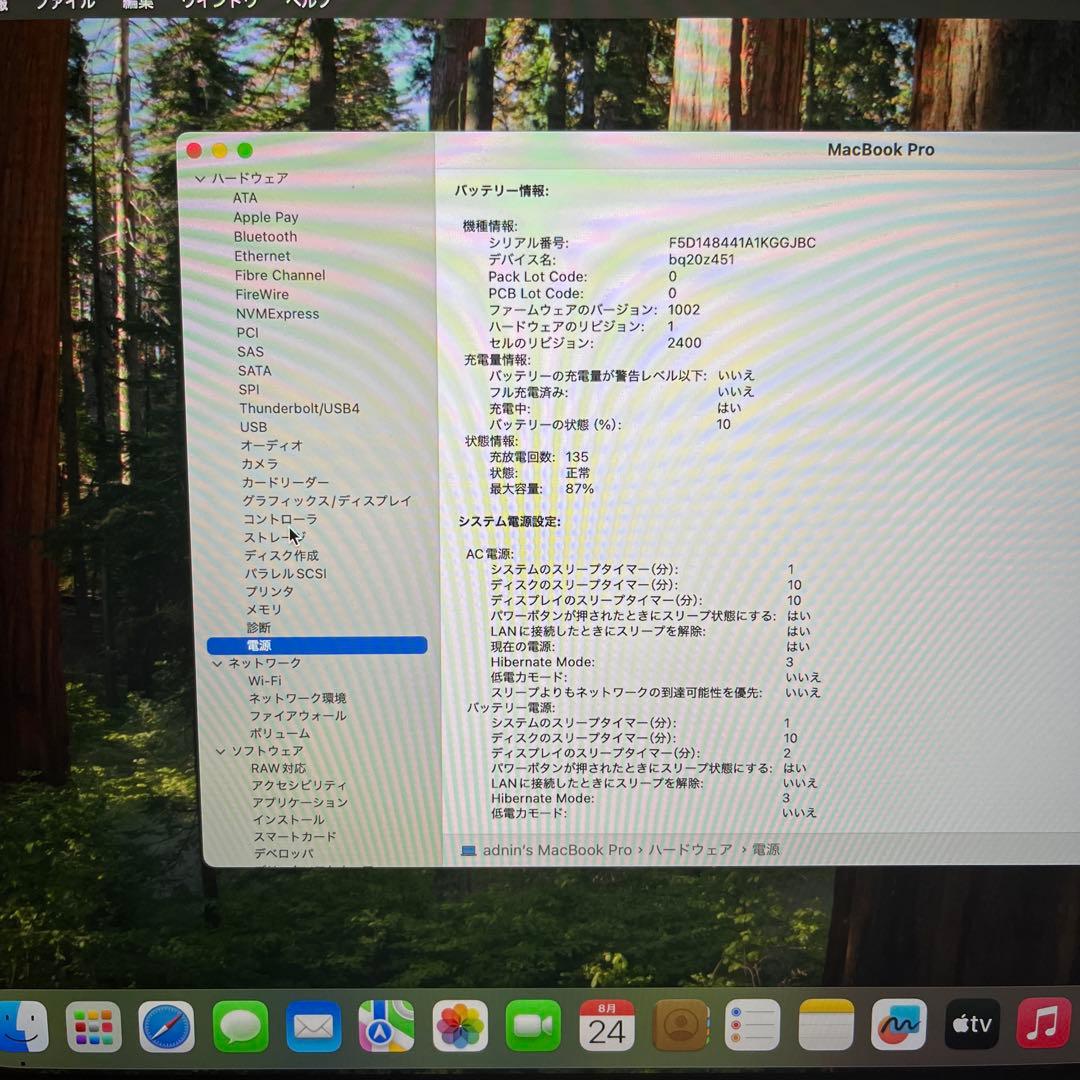The height and width of the screenshot is (1080, 1080).
Task: Launch the Messages app in the Dock
Action: (x=240, y=1025)
